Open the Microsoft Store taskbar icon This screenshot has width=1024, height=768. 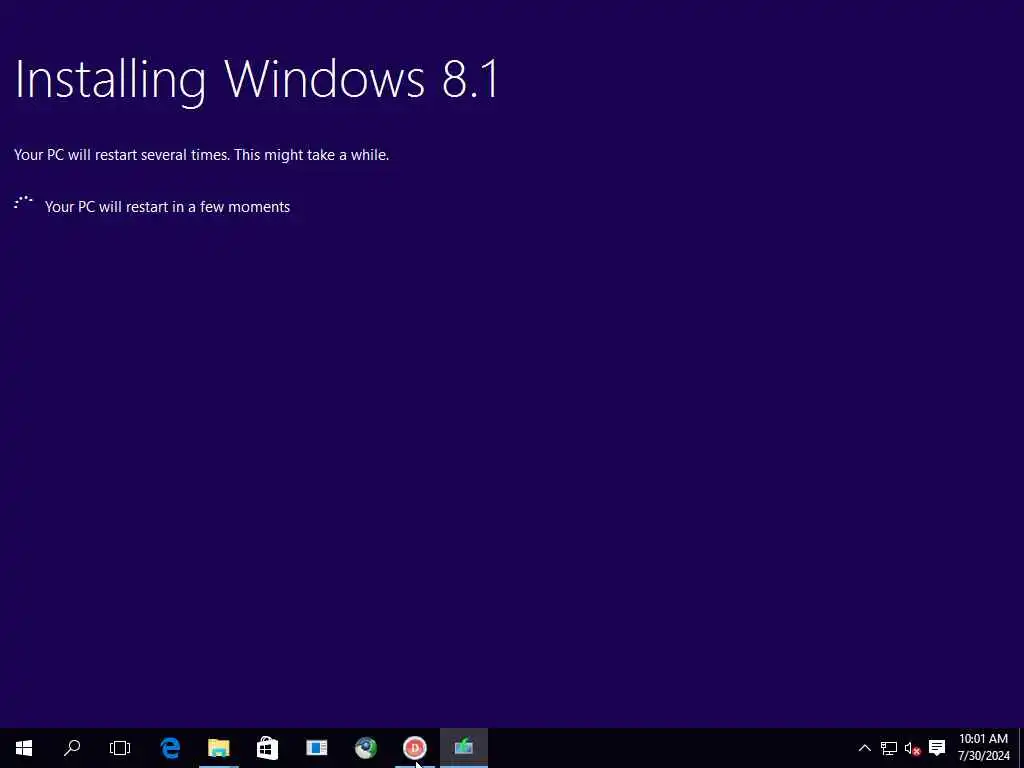(268, 748)
